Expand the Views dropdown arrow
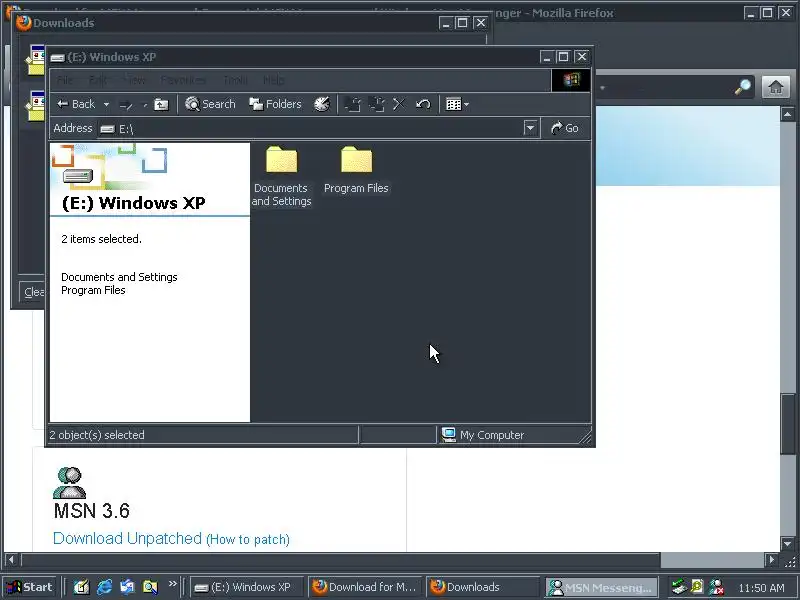Image resolution: width=800 pixels, height=600 pixels. click(x=466, y=105)
